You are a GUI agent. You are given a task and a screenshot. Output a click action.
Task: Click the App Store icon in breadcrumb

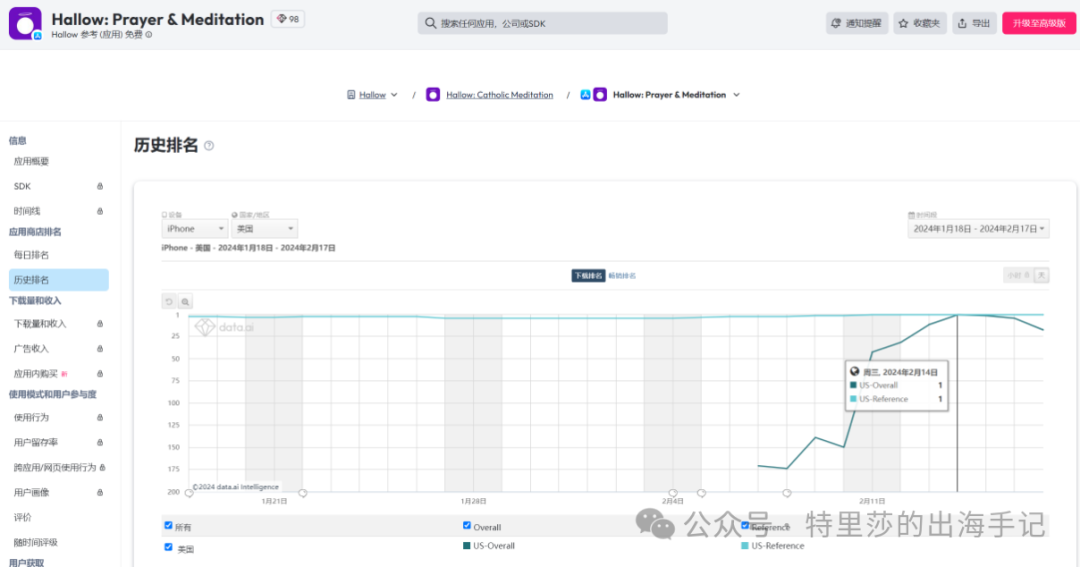[x=585, y=95]
